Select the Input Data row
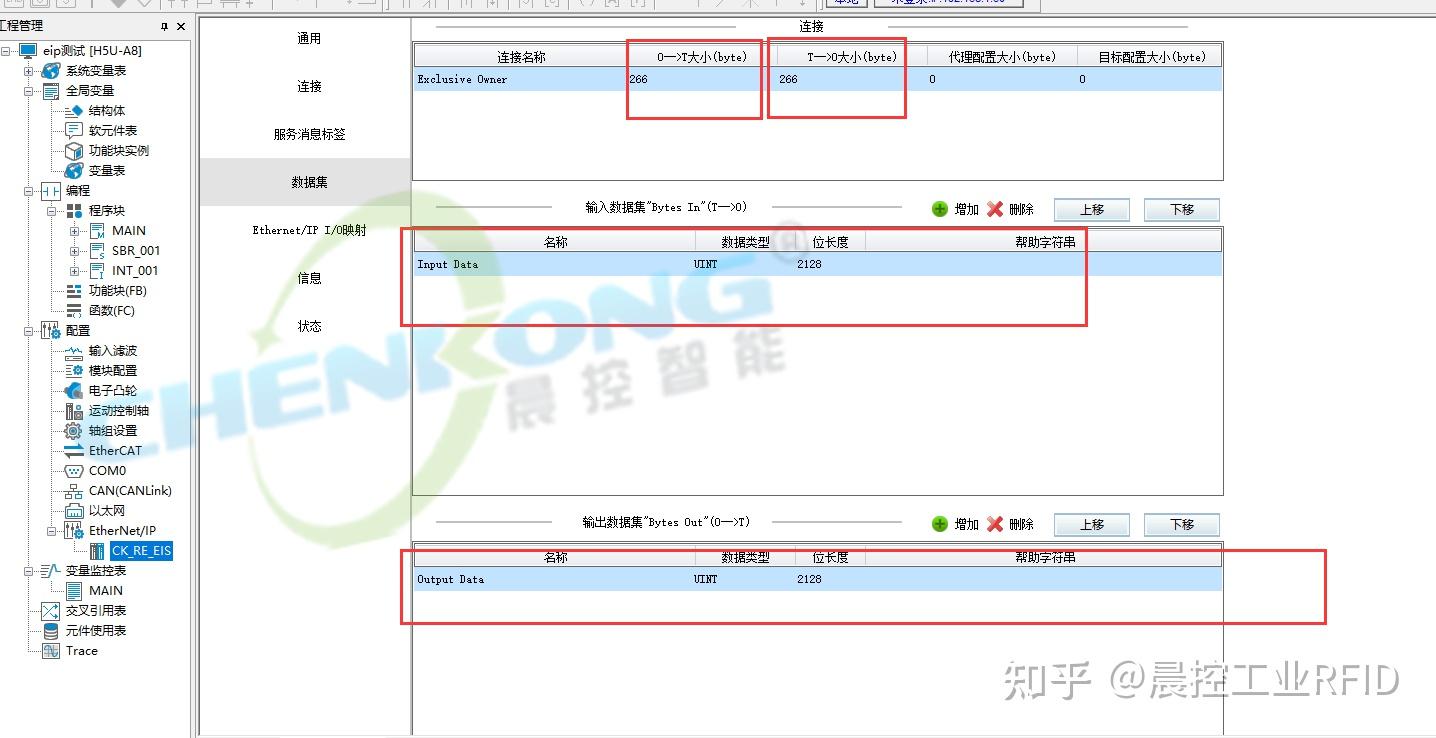Screen dimensions: 1436x738 pos(818,265)
